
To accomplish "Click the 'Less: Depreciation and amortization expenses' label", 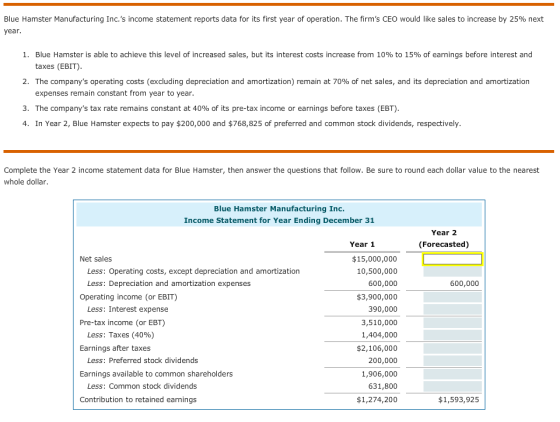I will point(169,283).
